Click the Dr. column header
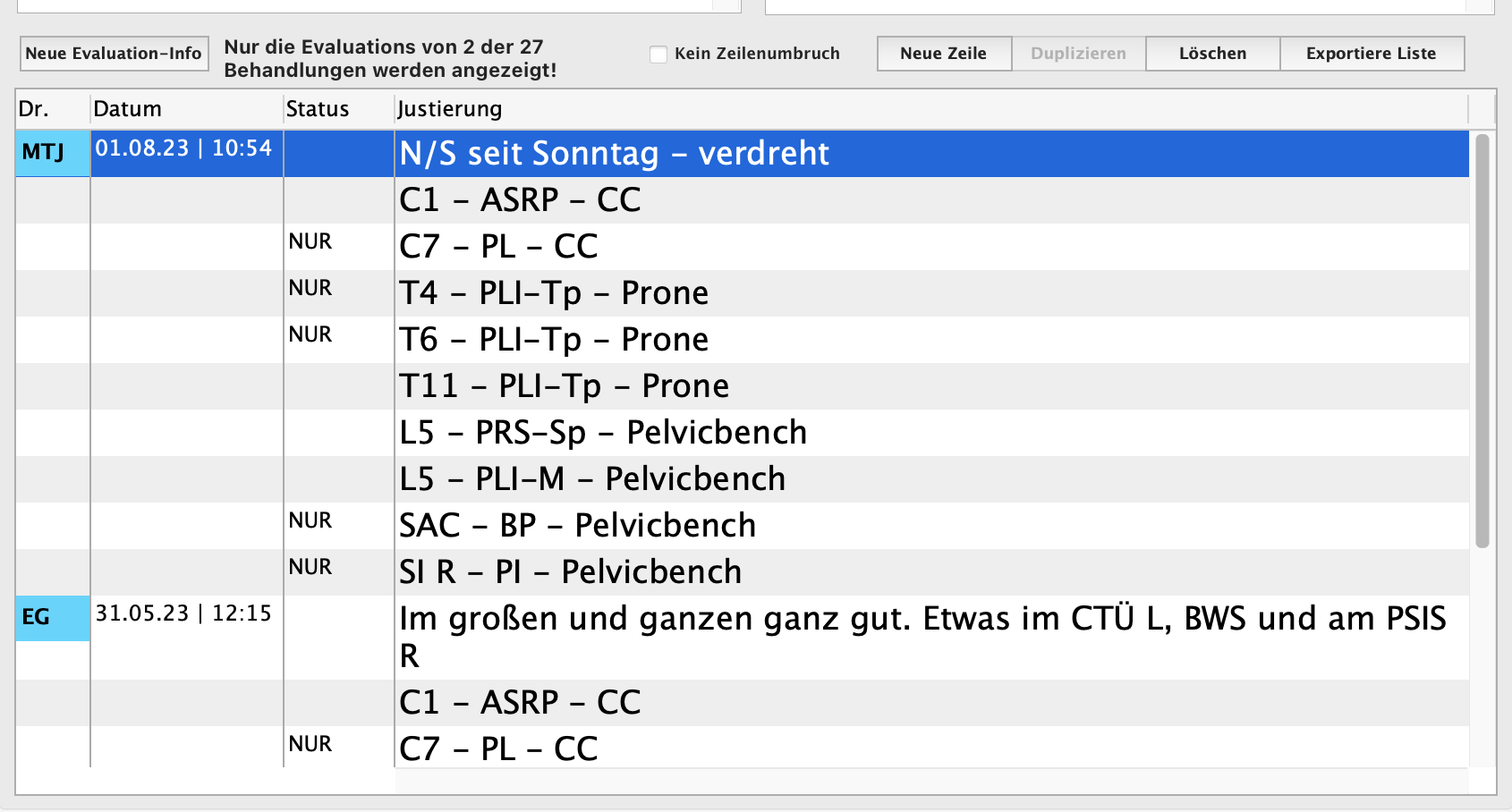The image size is (1512, 812). click(52, 109)
